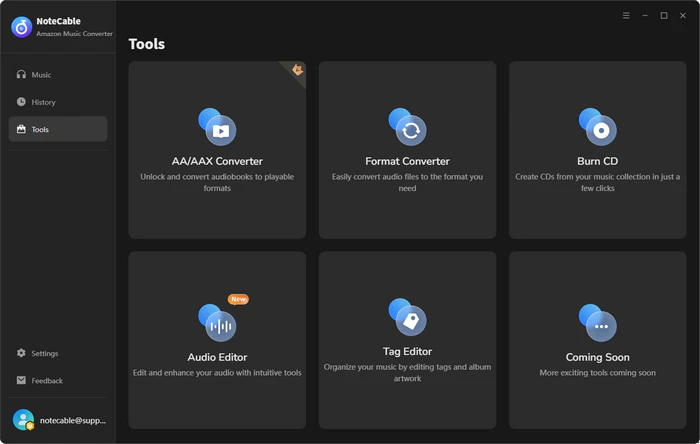Click 'Easily convert audio files' description

[407, 182]
